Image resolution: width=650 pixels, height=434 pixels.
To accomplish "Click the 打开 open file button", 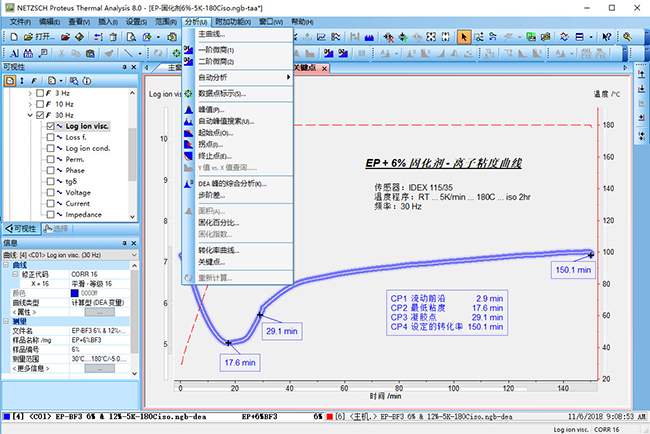I will tap(39, 36).
